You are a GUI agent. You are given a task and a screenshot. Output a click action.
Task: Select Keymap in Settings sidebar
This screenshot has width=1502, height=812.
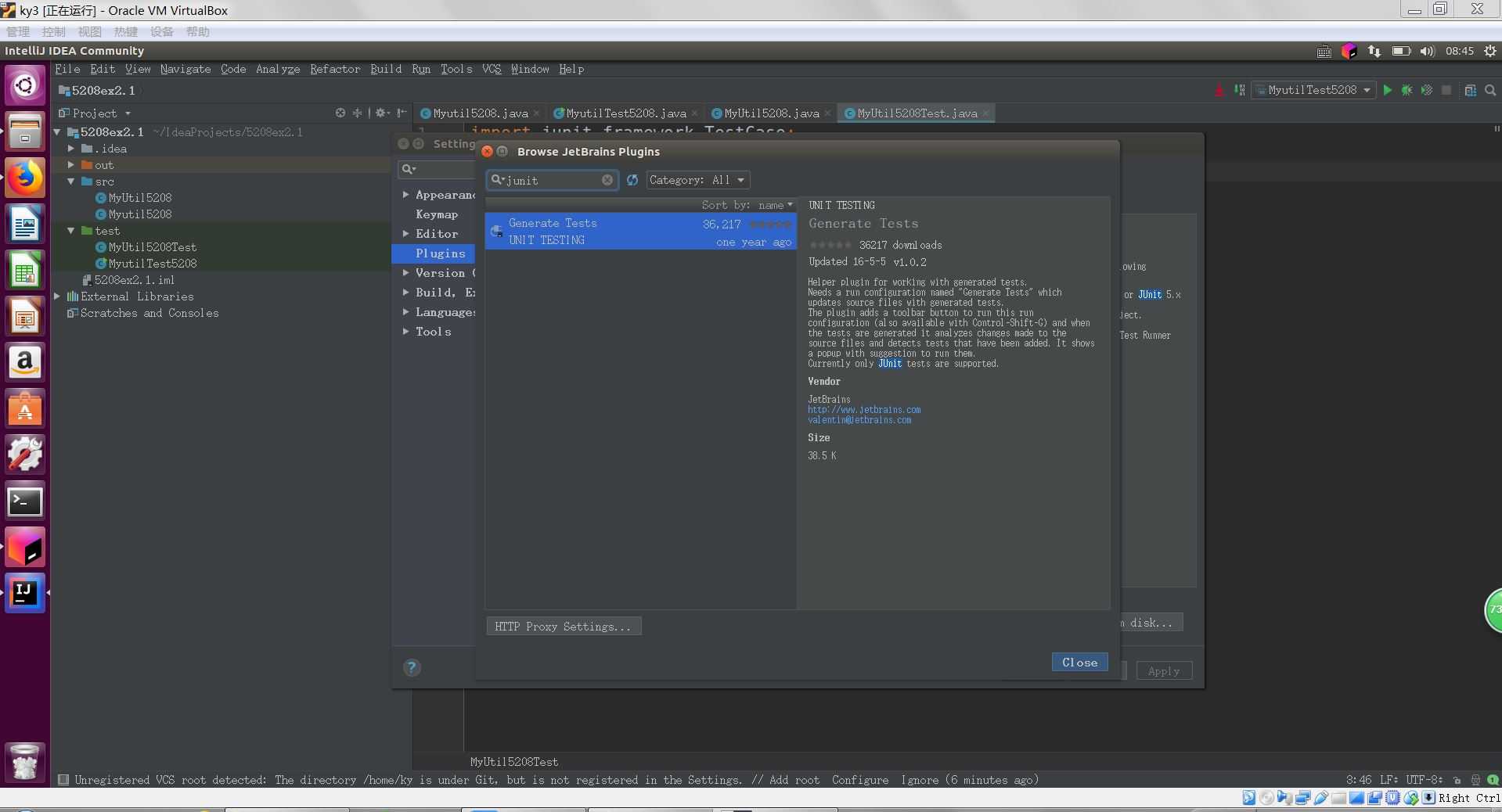pyautogui.click(x=437, y=214)
